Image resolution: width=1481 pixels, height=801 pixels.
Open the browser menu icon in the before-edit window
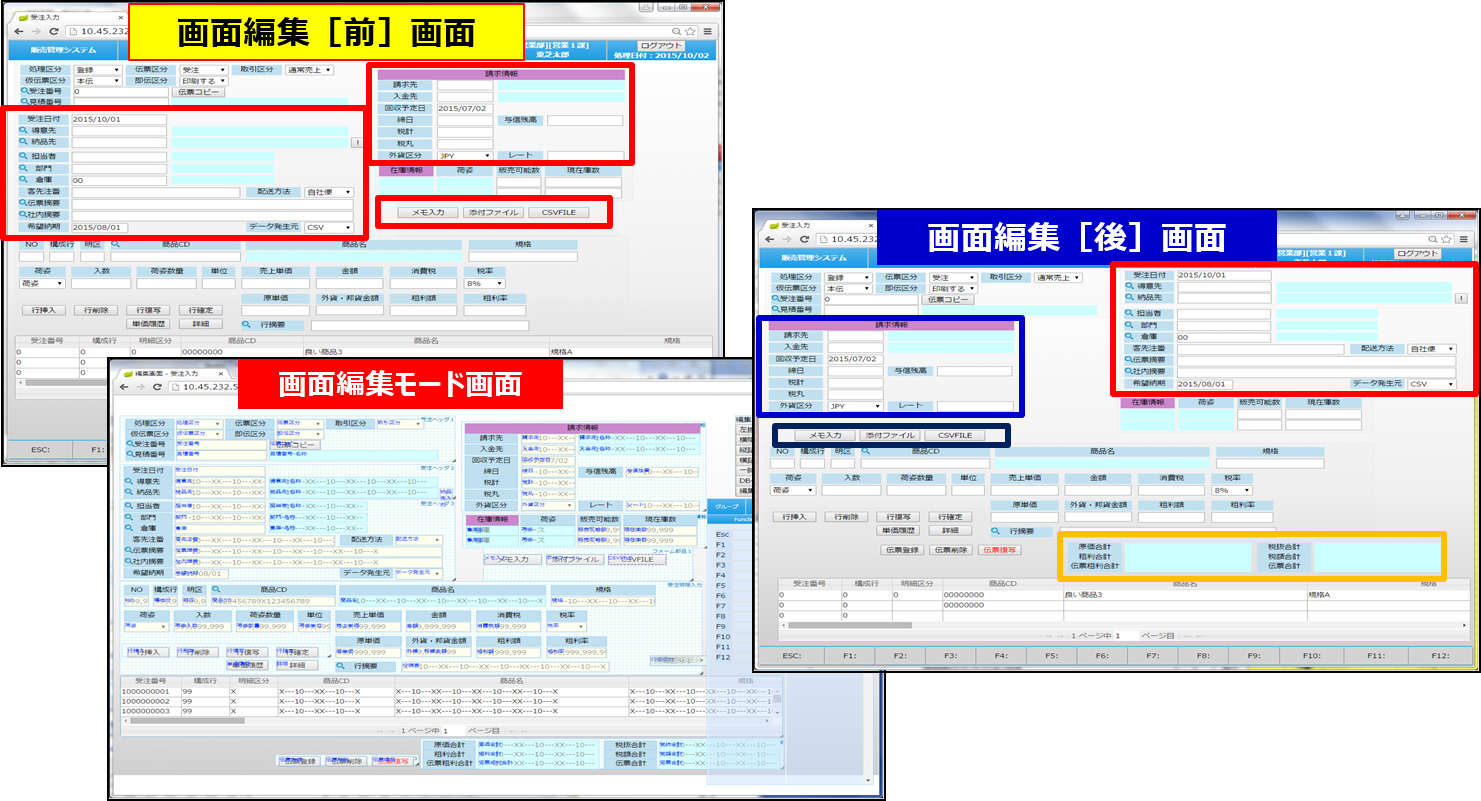[707, 32]
